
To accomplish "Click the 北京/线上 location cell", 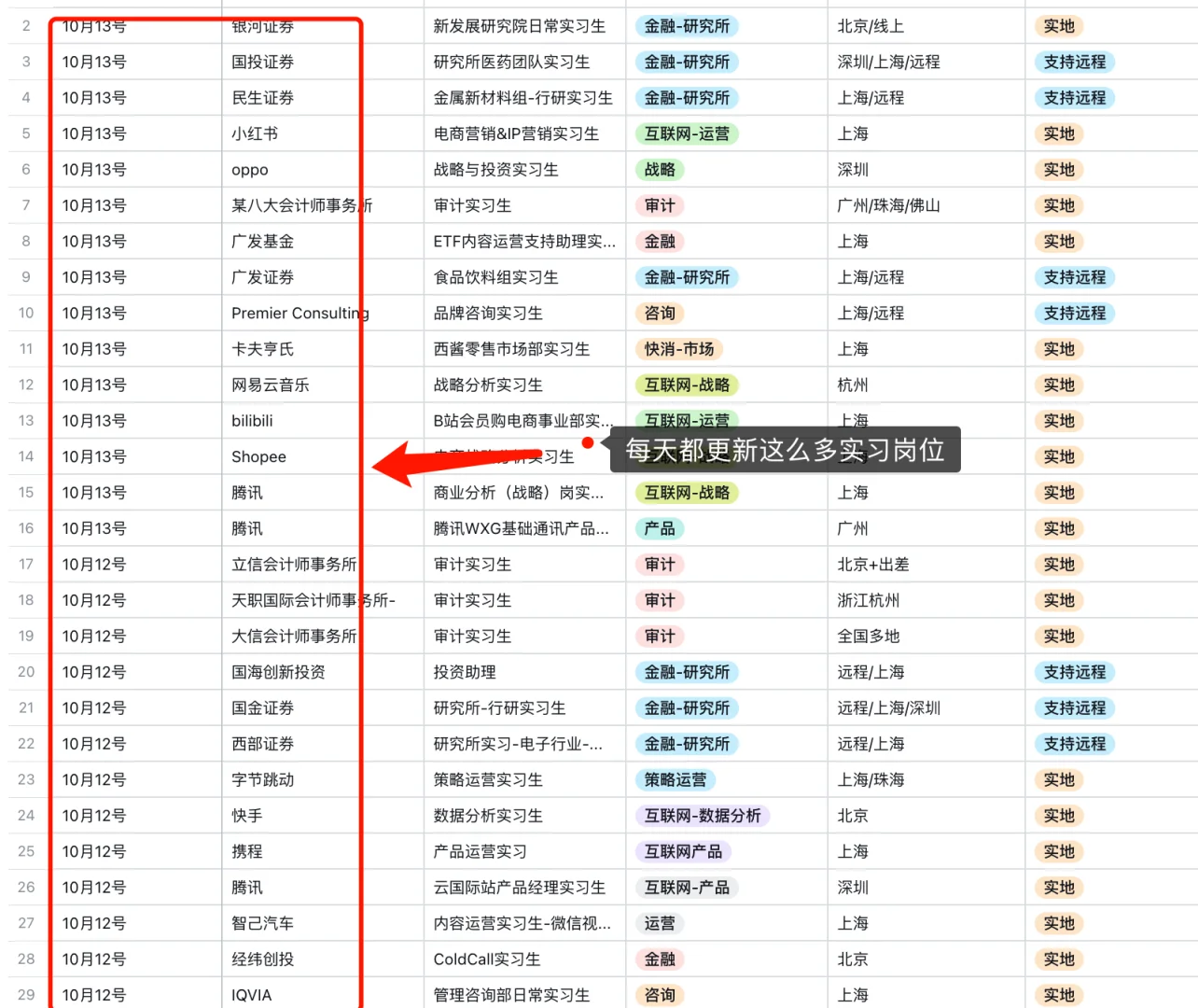I will point(926,26).
